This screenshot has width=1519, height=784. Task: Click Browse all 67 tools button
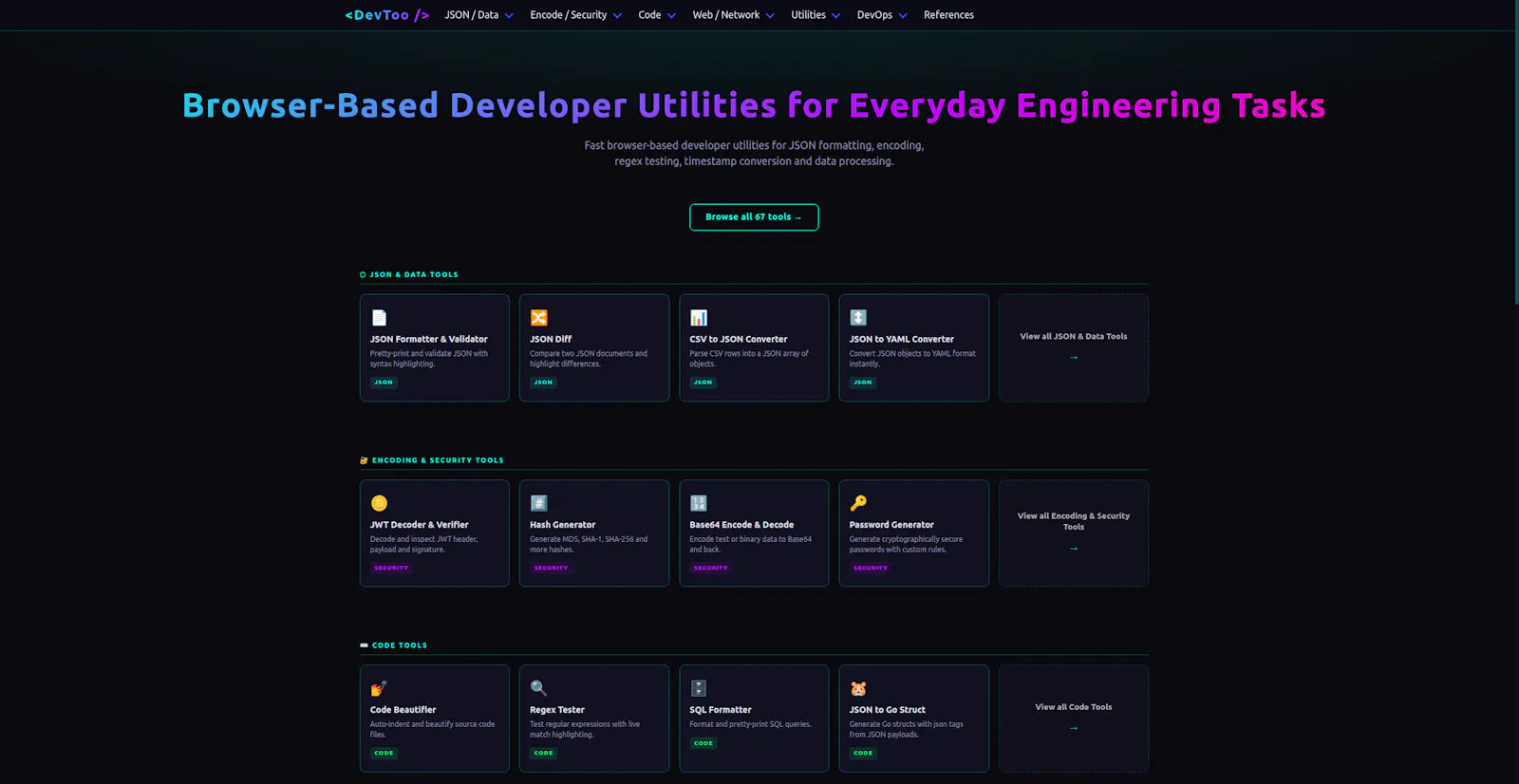pos(754,217)
